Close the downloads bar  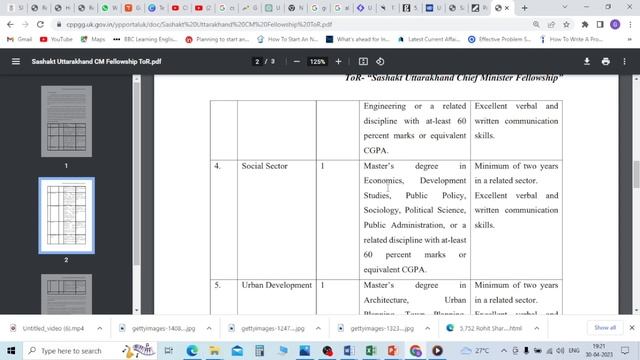pyautogui.click(x=632, y=328)
